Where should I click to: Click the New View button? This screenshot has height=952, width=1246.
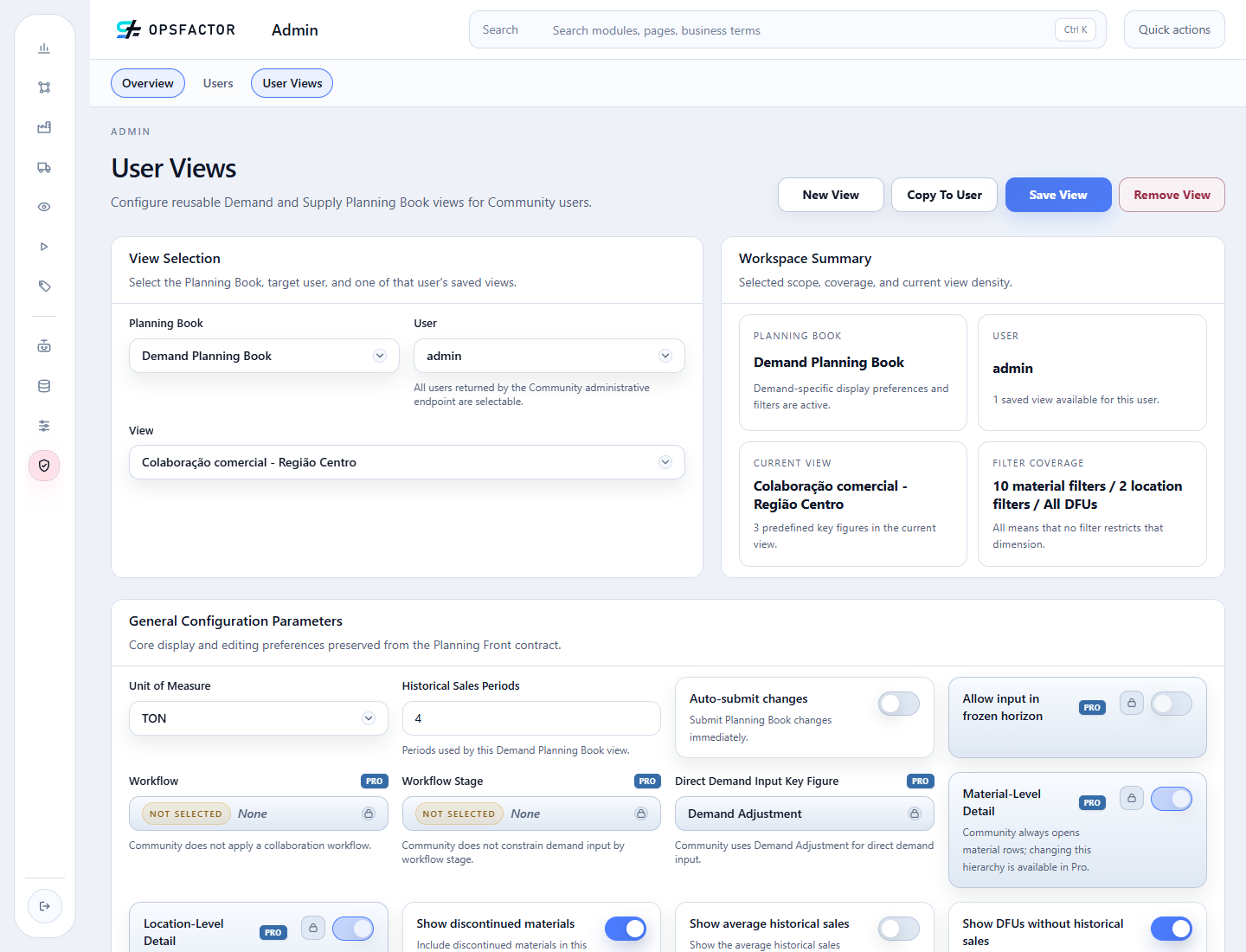coord(831,195)
